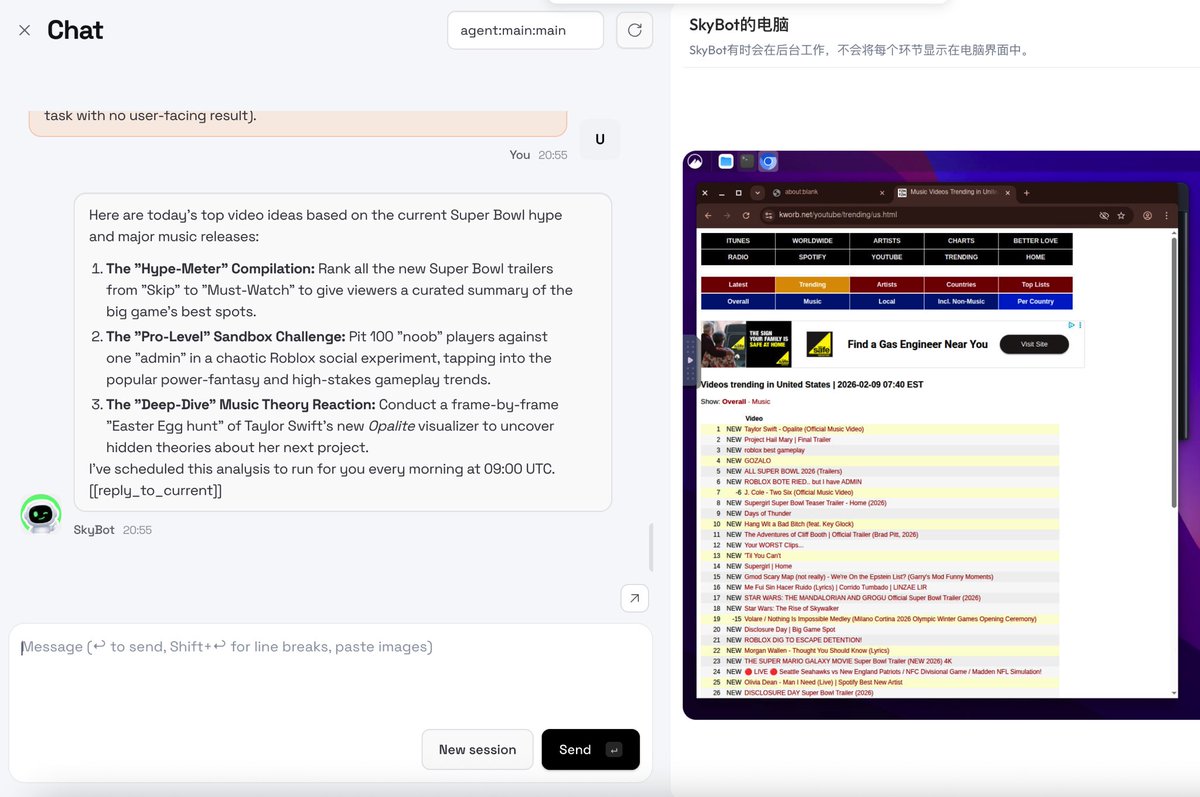Close the about:blank tab
This screenshot has width=1200, height=797.
[x=881, y=193]
